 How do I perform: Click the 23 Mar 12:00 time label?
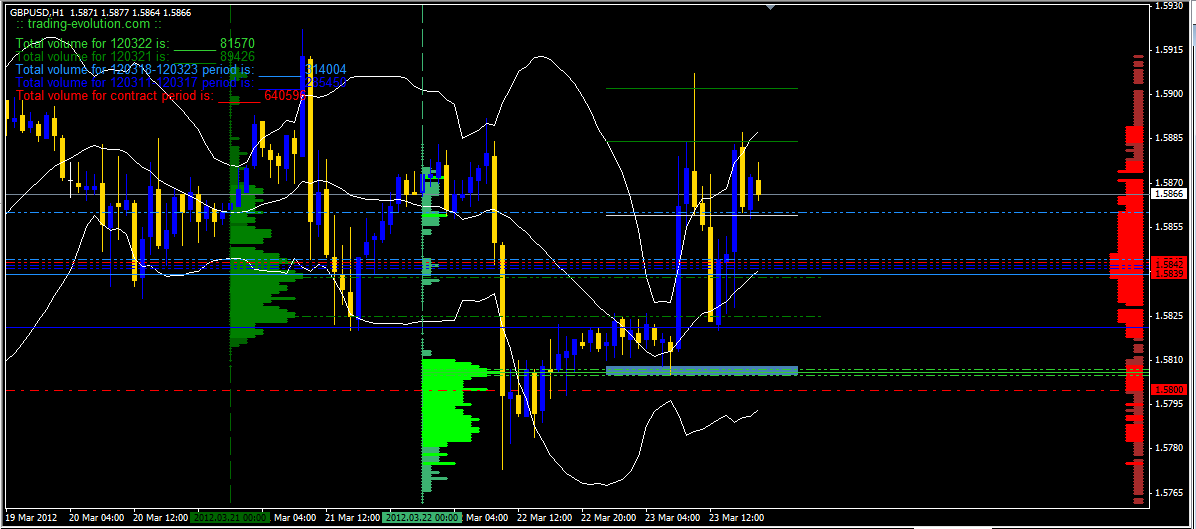737,517
